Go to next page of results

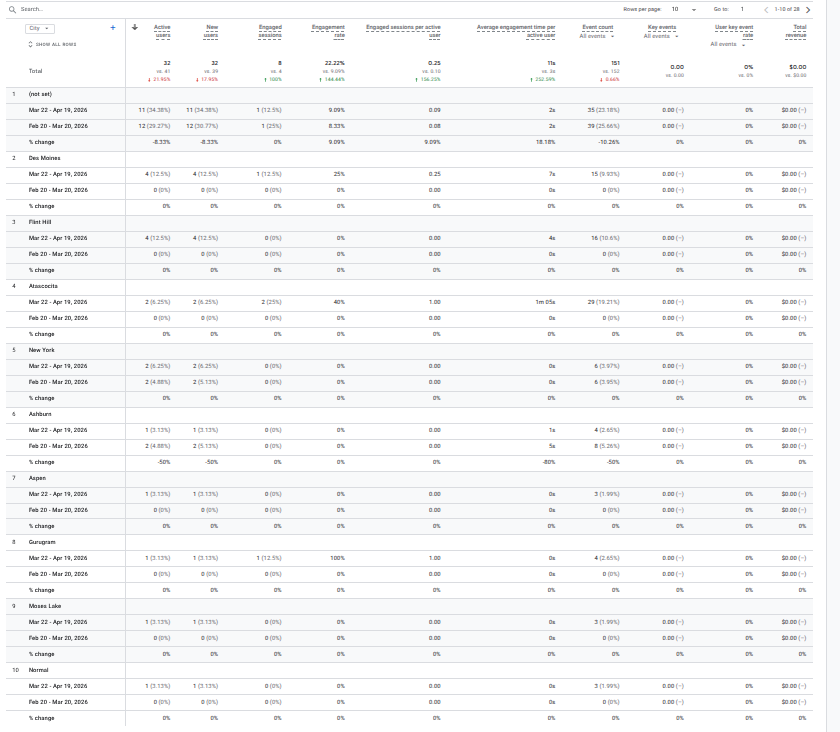807,8
